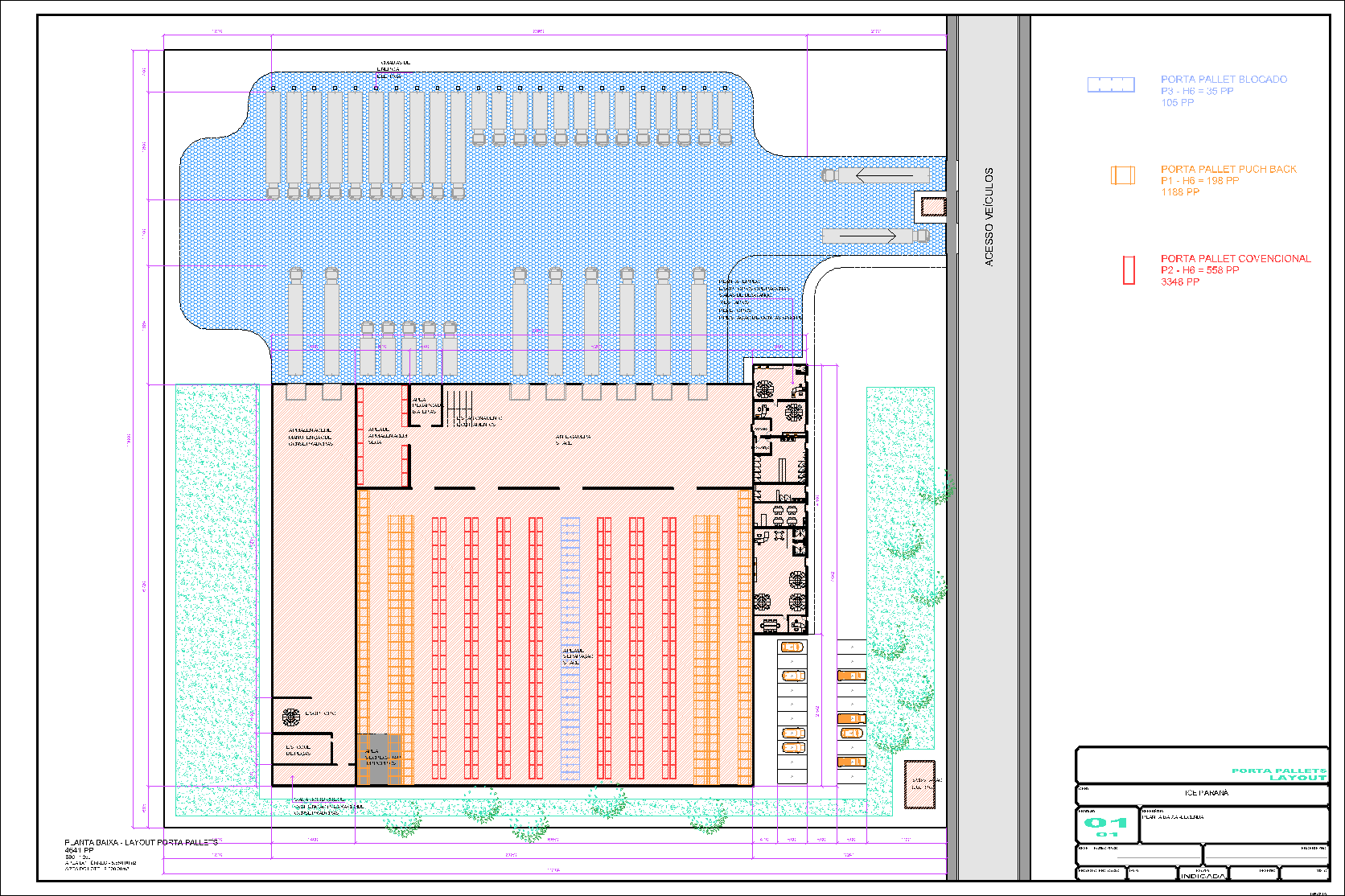
Task: Click the gray hatched square in warehouse corner
Action: click(x=373, y=758)
